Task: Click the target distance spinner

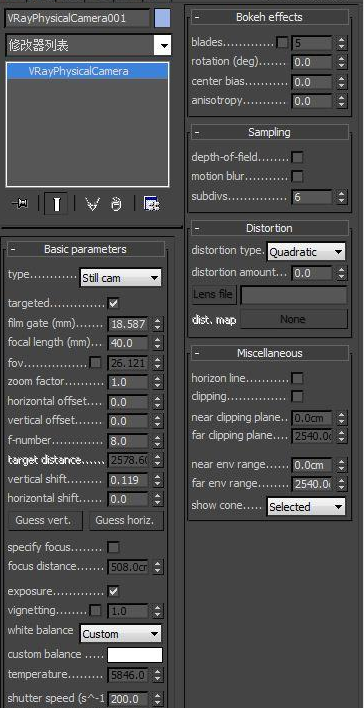Action: click(x=157, y=461)
